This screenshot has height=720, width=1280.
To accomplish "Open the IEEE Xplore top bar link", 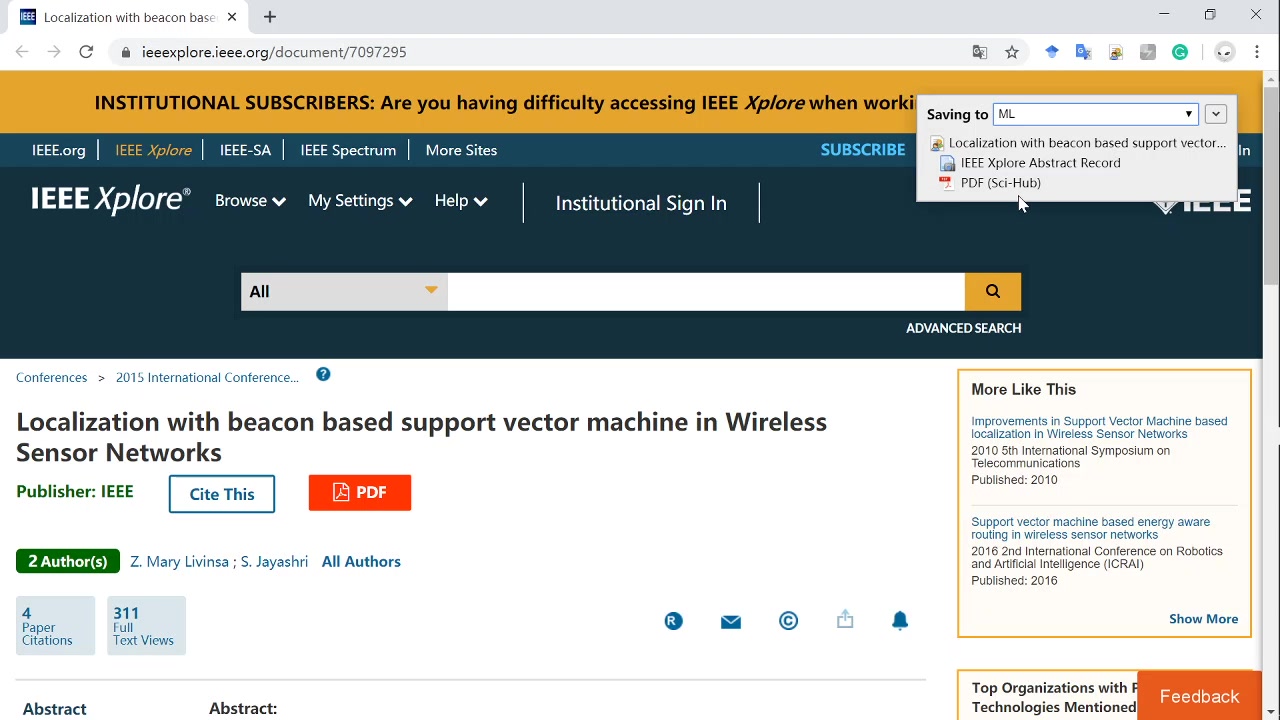I will (x=153, y=150).
